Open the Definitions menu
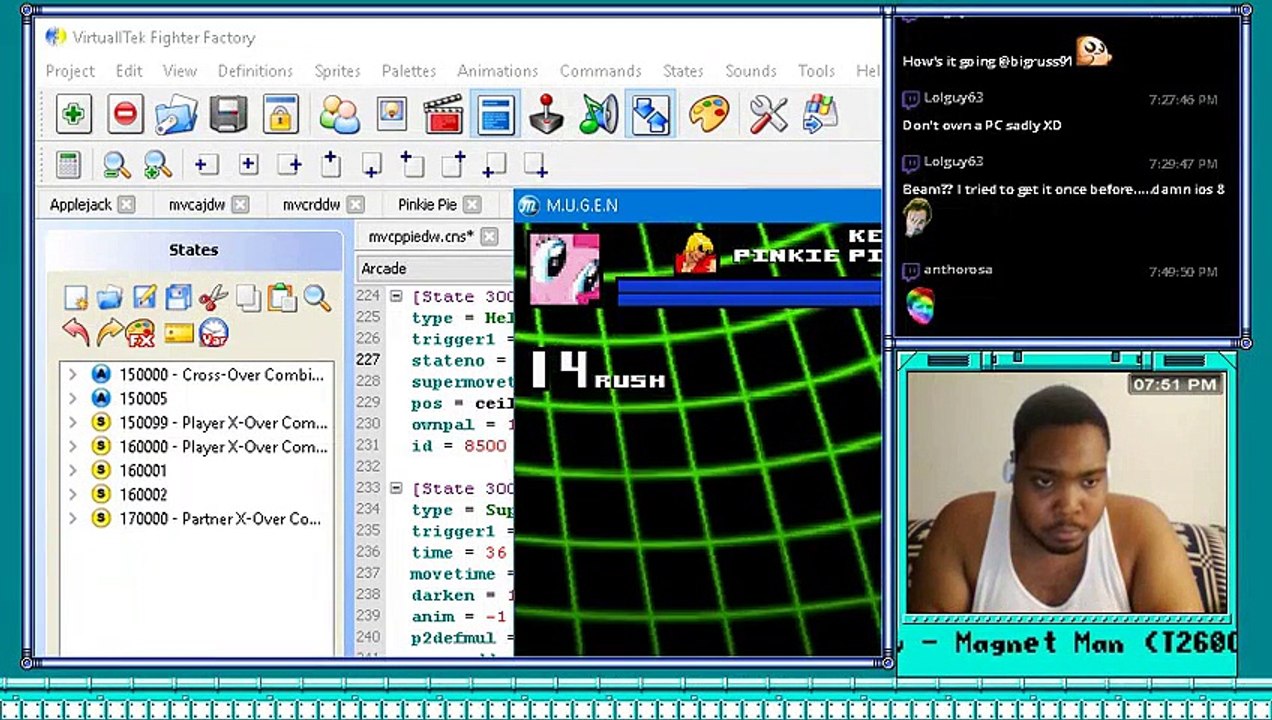This screenshot has height=720, width=1272. (255, 71)
